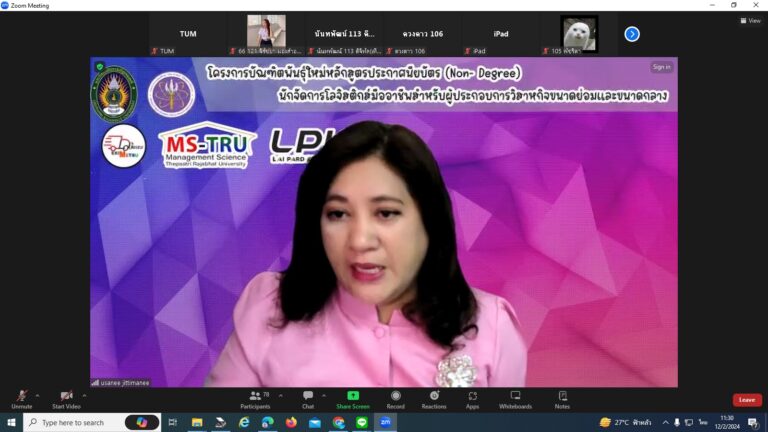Open LINE from the taskbar
Screen dimensions: 768x432
point(362,422)
